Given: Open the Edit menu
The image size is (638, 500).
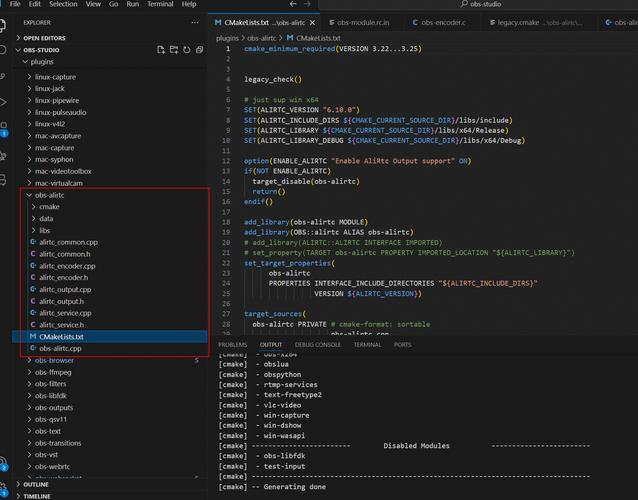Looking at the screenshot, I should (35, 4).
